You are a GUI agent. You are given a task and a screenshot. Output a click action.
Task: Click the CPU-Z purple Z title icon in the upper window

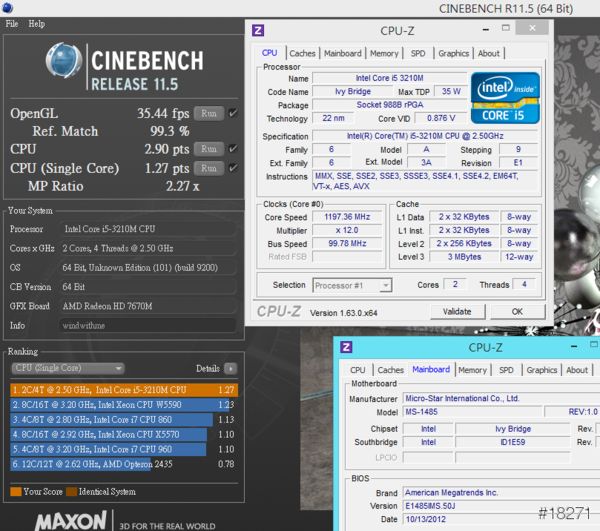coord(258,30)
